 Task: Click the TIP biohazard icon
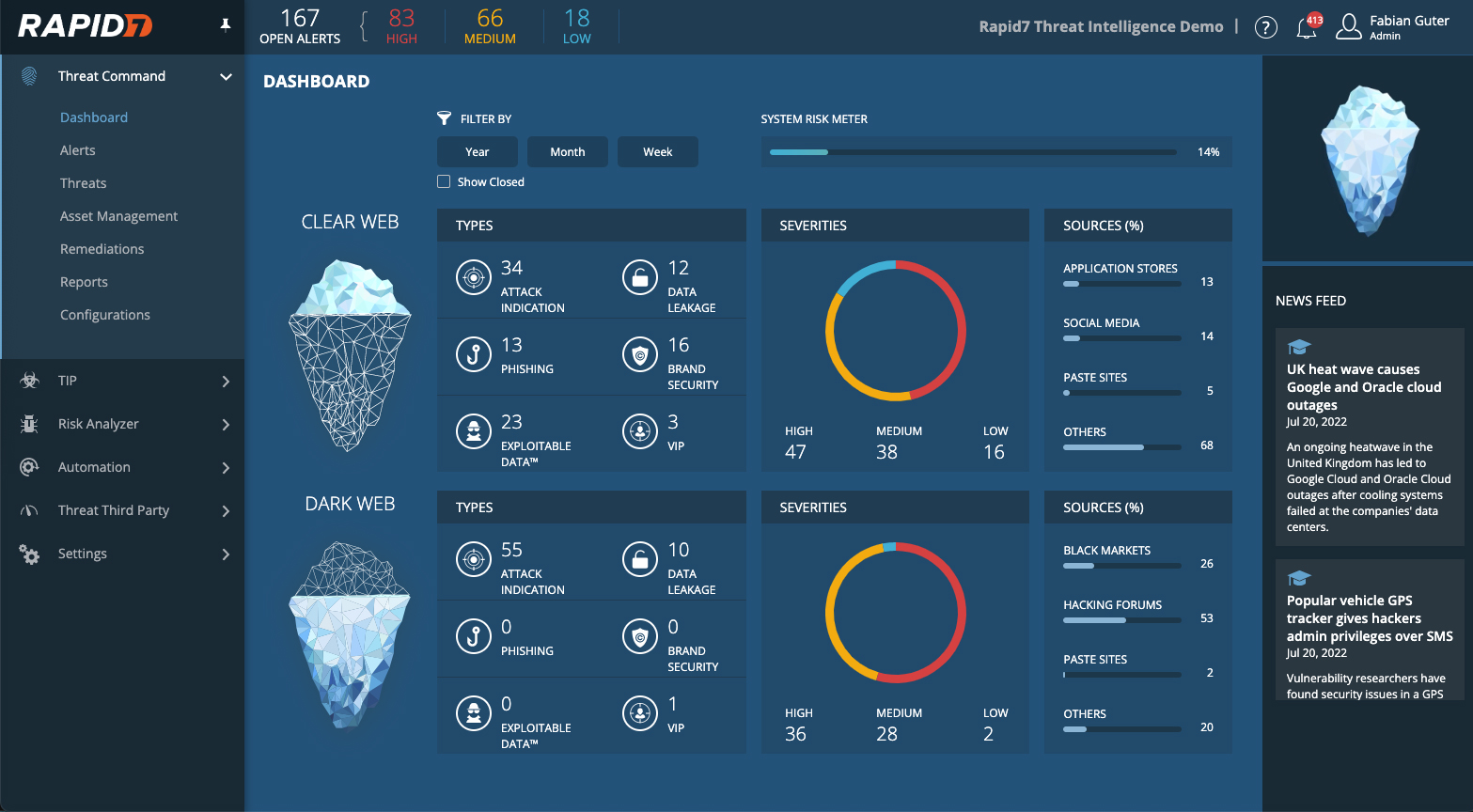point(29,381)
